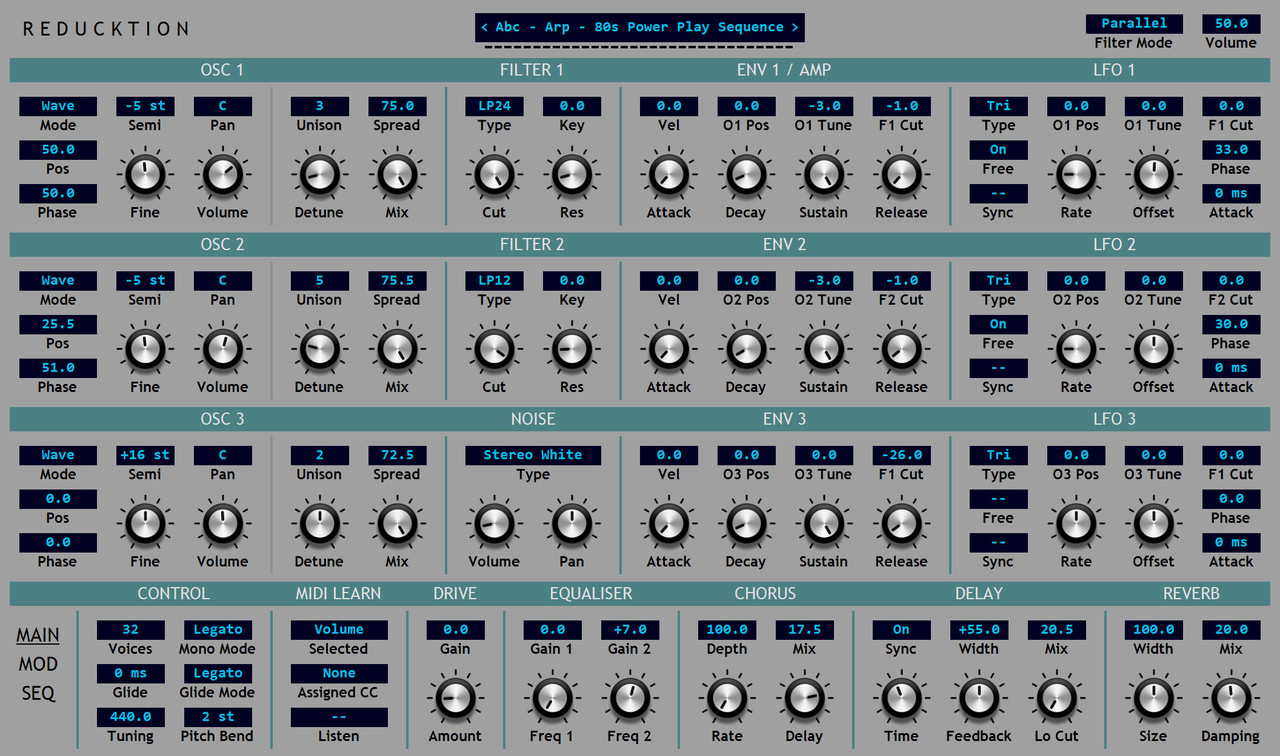The width and height of the screenshot is (1280, 756).
Task: Select previous preset with left arrow
Action: [485, 27]
